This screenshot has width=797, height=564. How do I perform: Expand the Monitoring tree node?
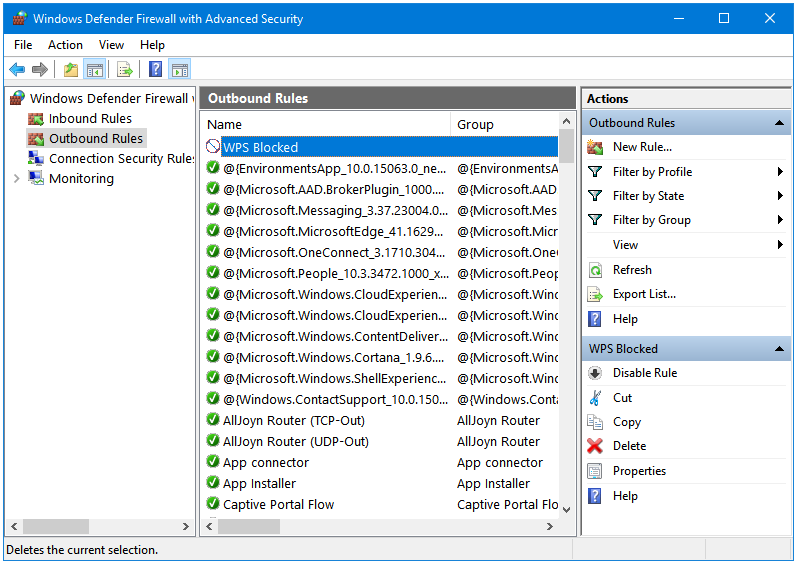(16, 178)
